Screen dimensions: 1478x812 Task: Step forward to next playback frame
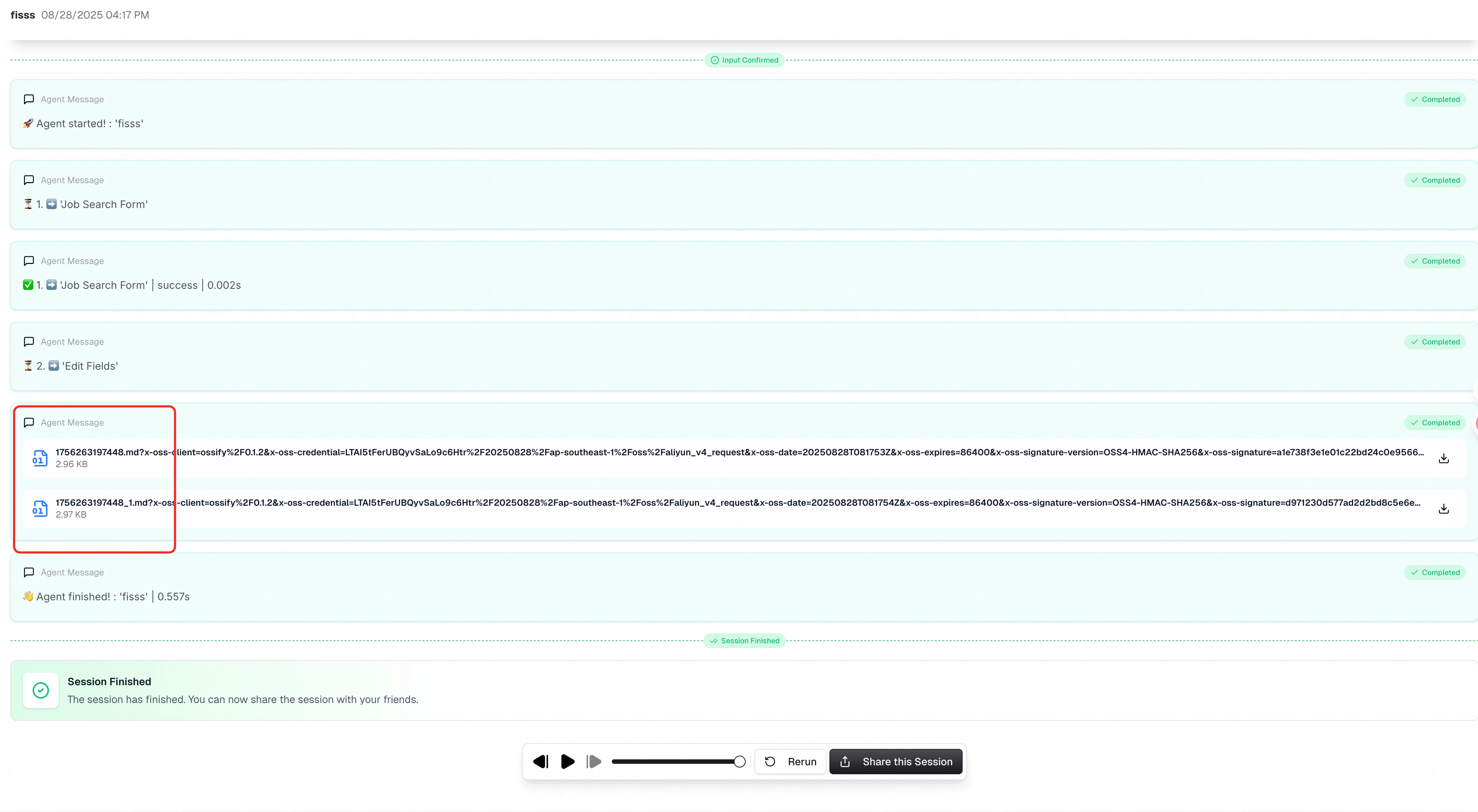pos(594,762)
